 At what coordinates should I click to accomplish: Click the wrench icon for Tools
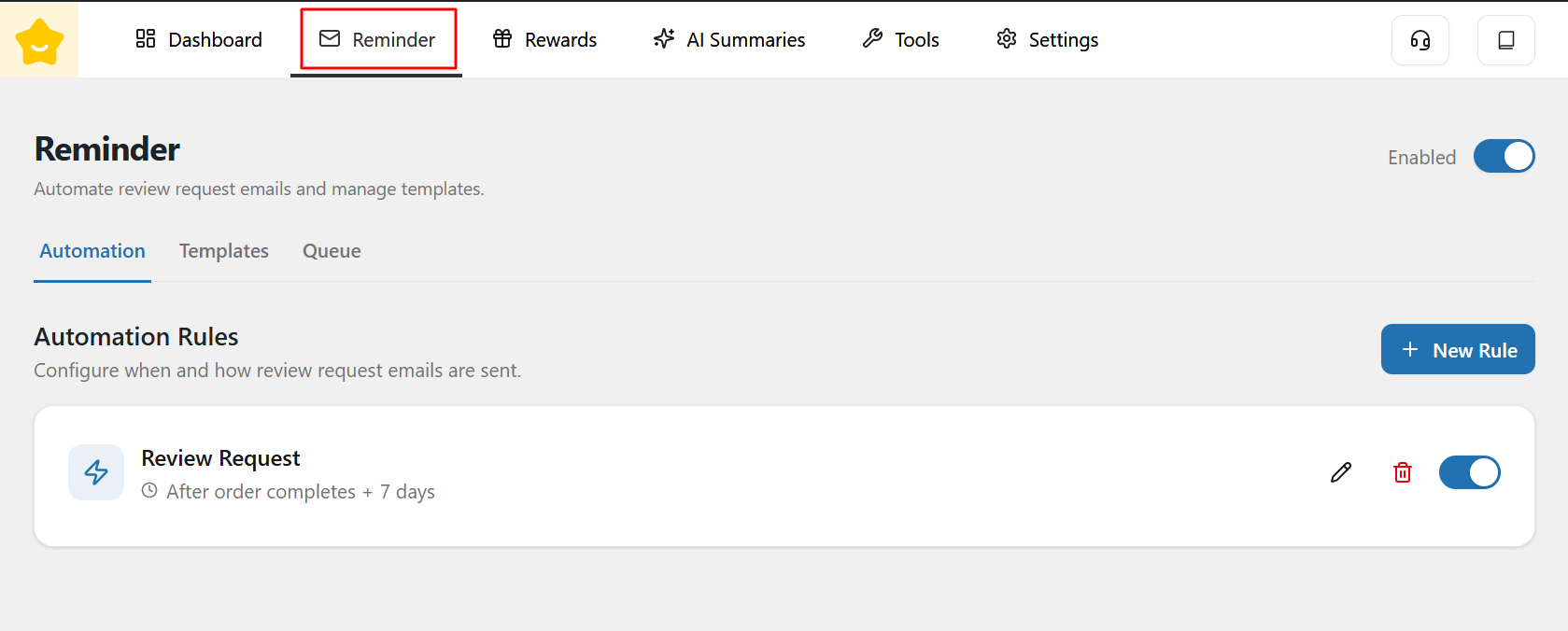click(x=872, y=38)
